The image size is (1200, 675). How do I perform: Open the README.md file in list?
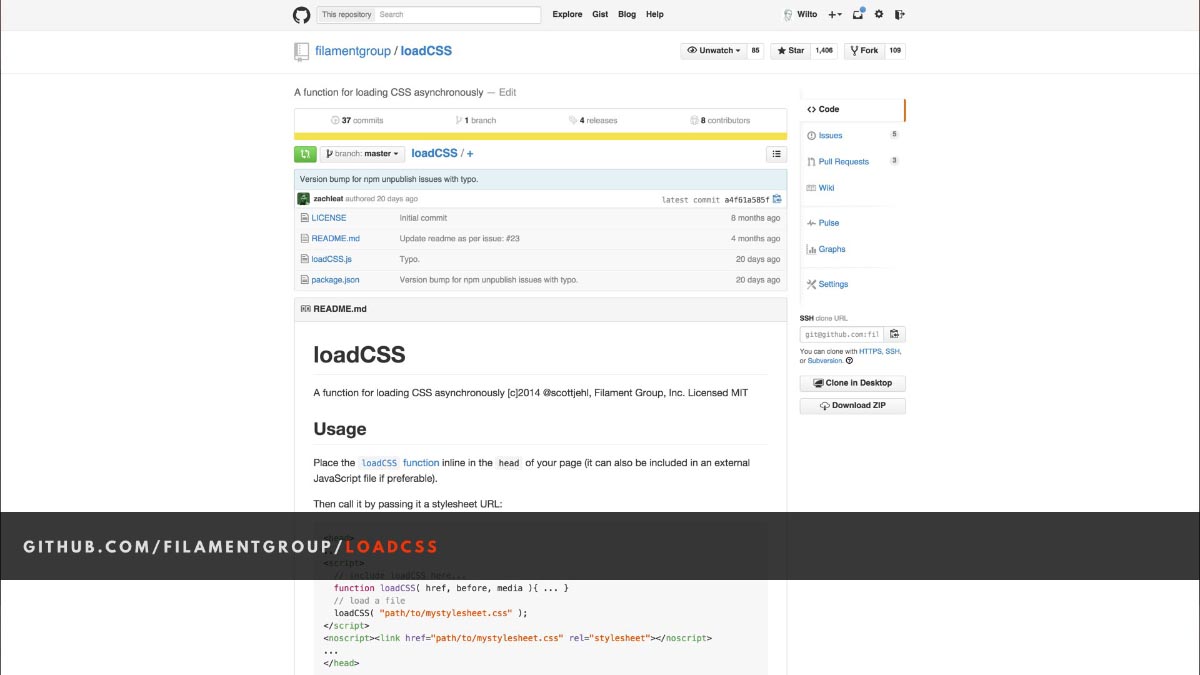pyautogui.click(x=335, y=239)
